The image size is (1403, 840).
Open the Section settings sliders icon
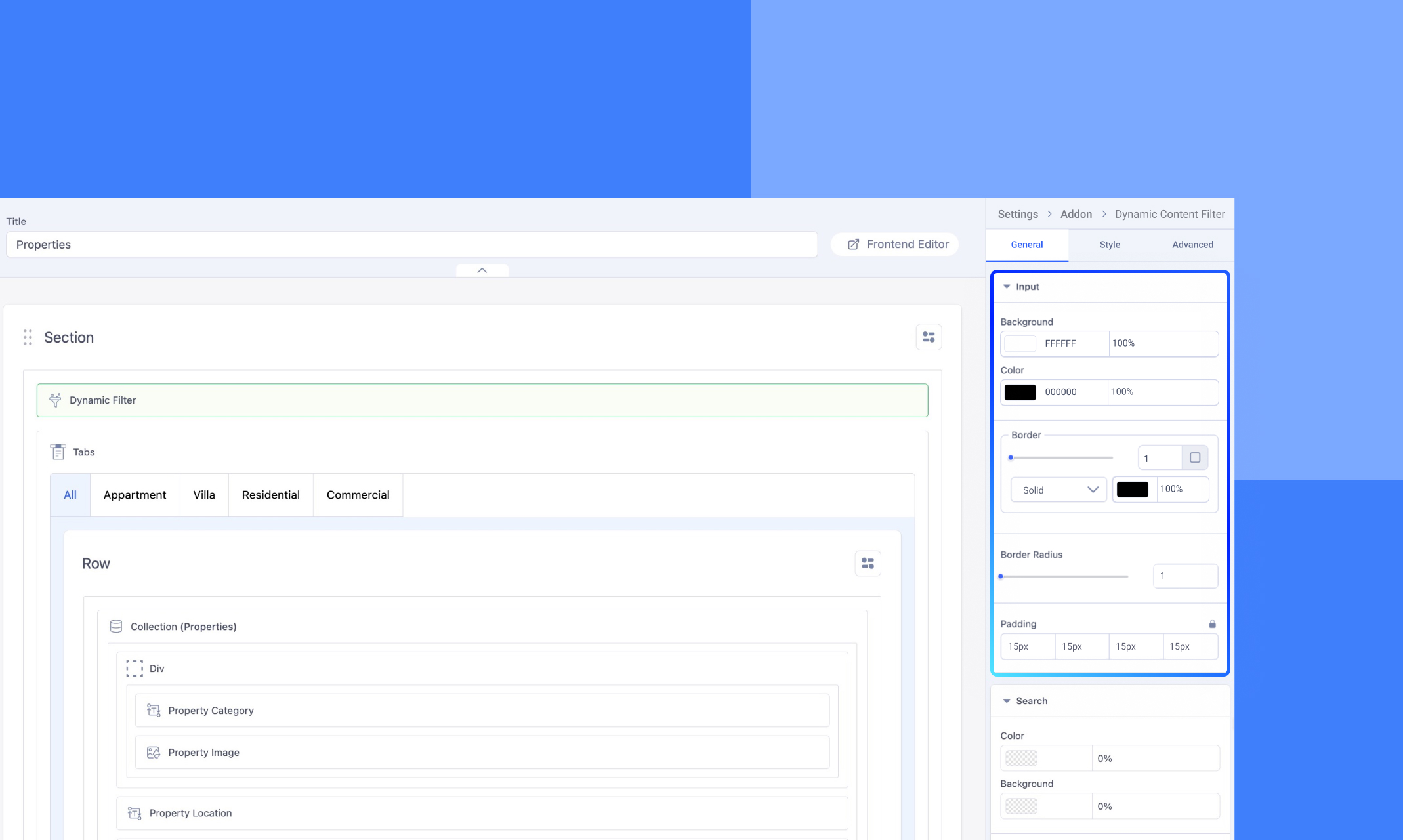(x=928, y=337)
